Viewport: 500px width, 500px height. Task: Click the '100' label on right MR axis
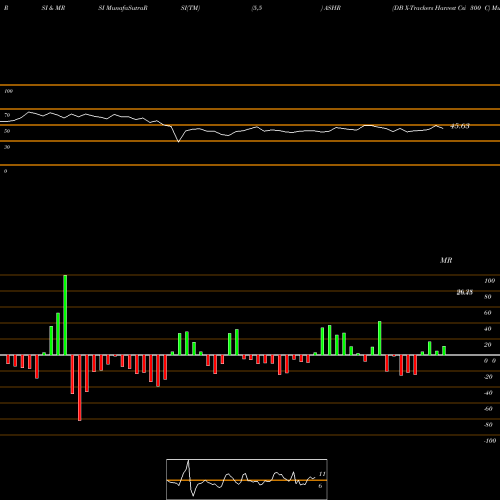489,281
